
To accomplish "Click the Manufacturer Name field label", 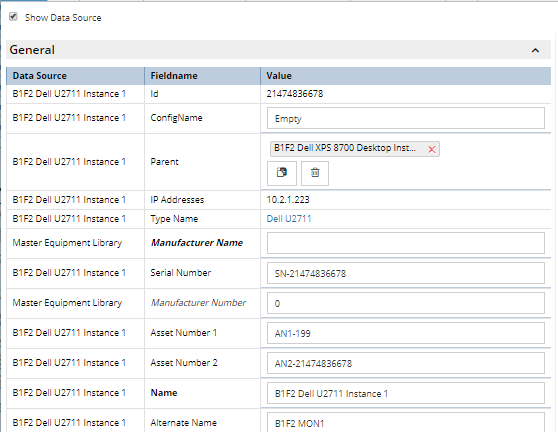I will point(197,243).
